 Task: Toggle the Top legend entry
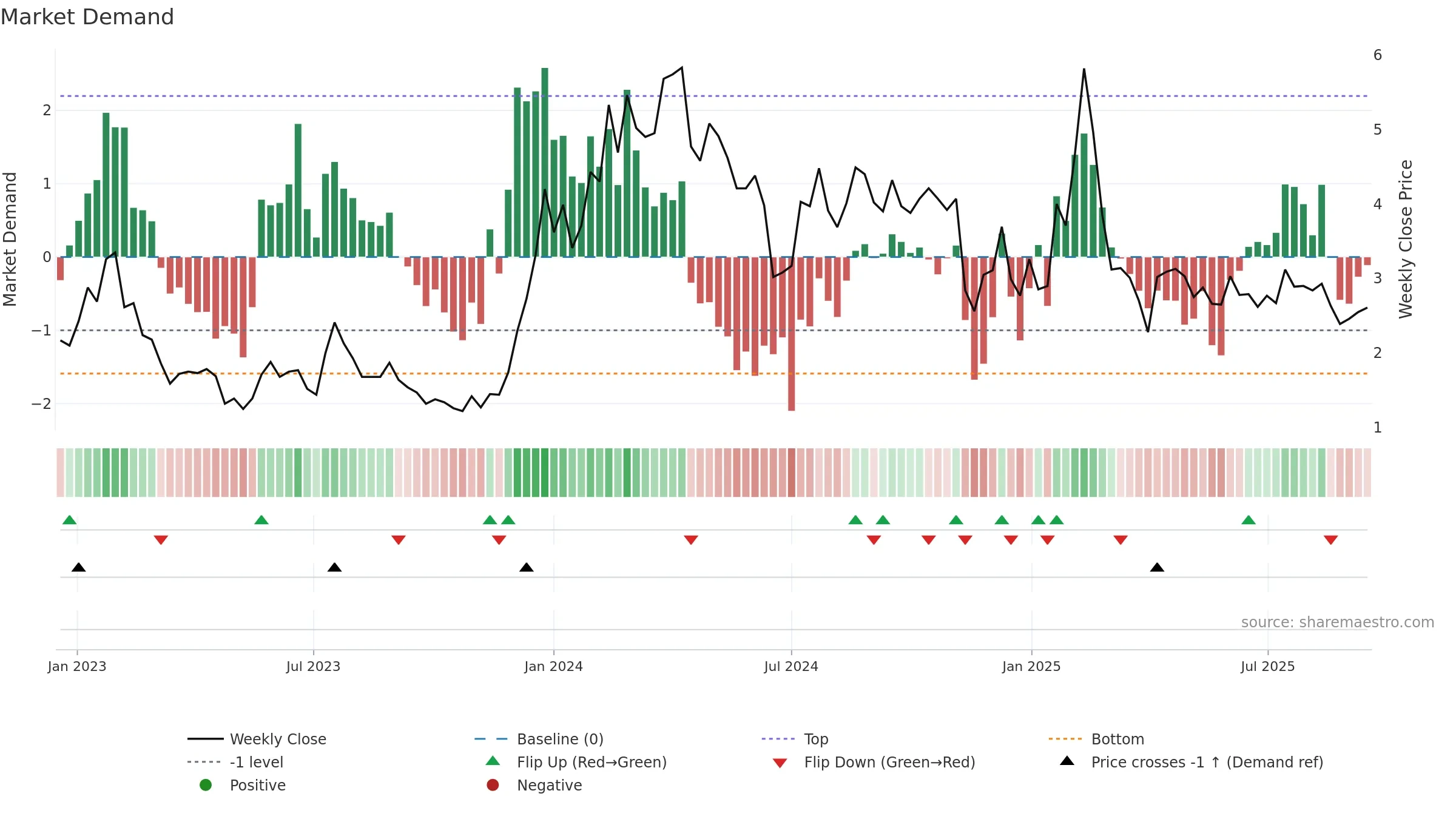click(795, 739)
